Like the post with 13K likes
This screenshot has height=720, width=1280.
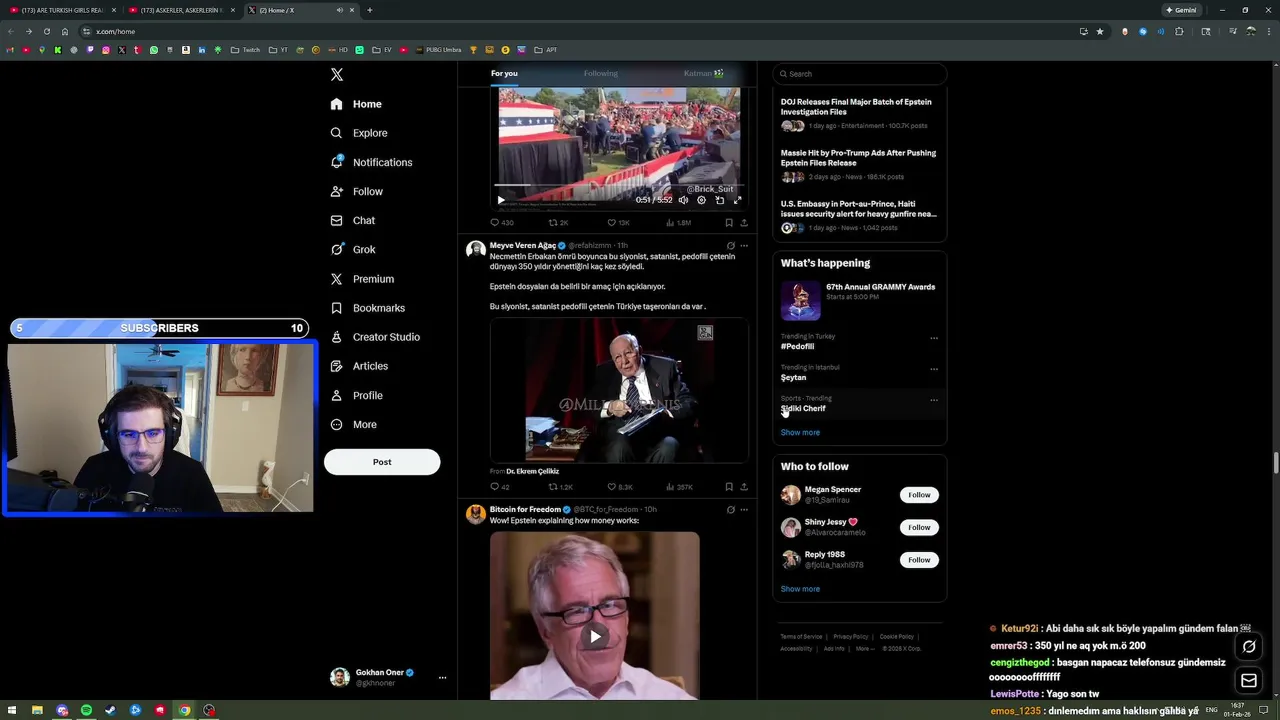pos(619,223)
